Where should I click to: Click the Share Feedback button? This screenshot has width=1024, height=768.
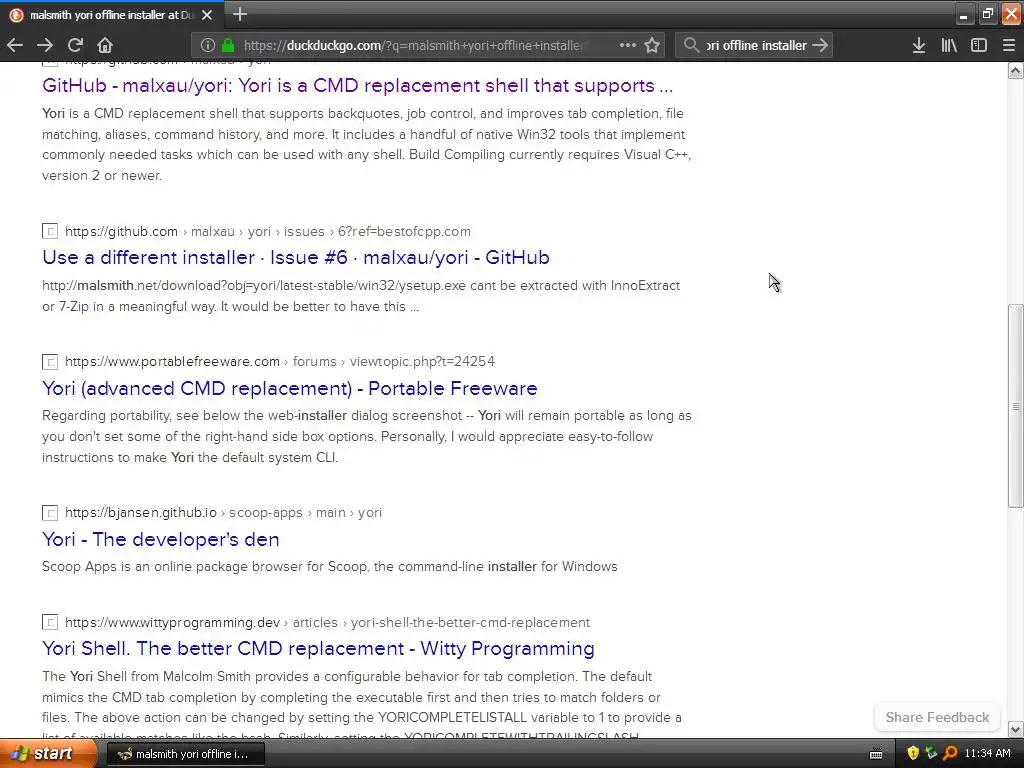[937, 717]
